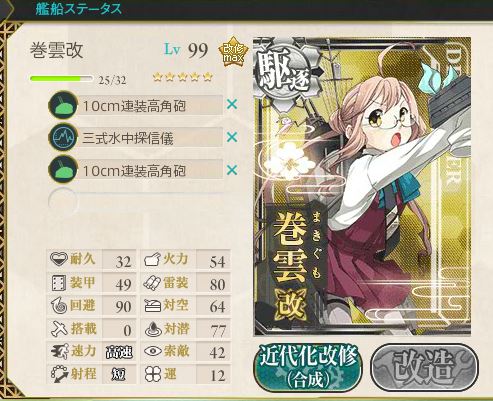Click the third slot green high-angle gun icon
Screen dimensions: 493x401
click(x=63, y=170)
